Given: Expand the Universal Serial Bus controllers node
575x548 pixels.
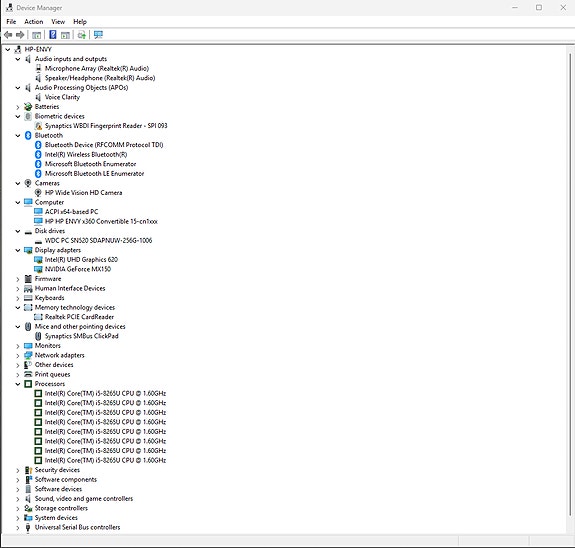Looking at the screenshot, I should pyautogui.click(x=18, y=528).
